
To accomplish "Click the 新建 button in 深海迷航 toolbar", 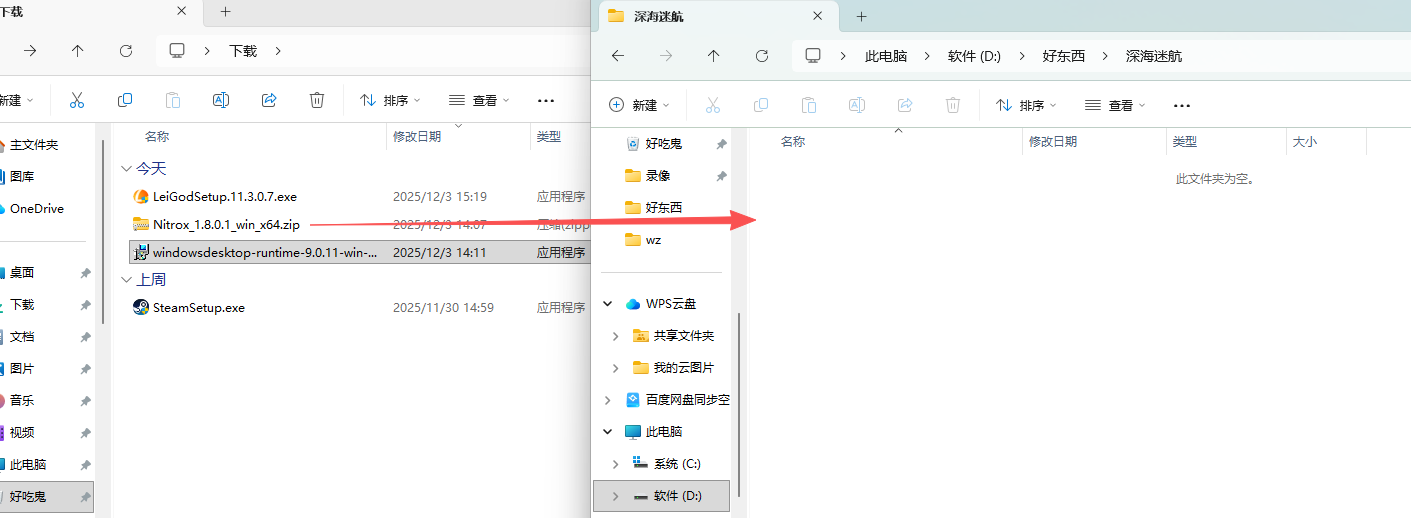I will coord(639,105).
